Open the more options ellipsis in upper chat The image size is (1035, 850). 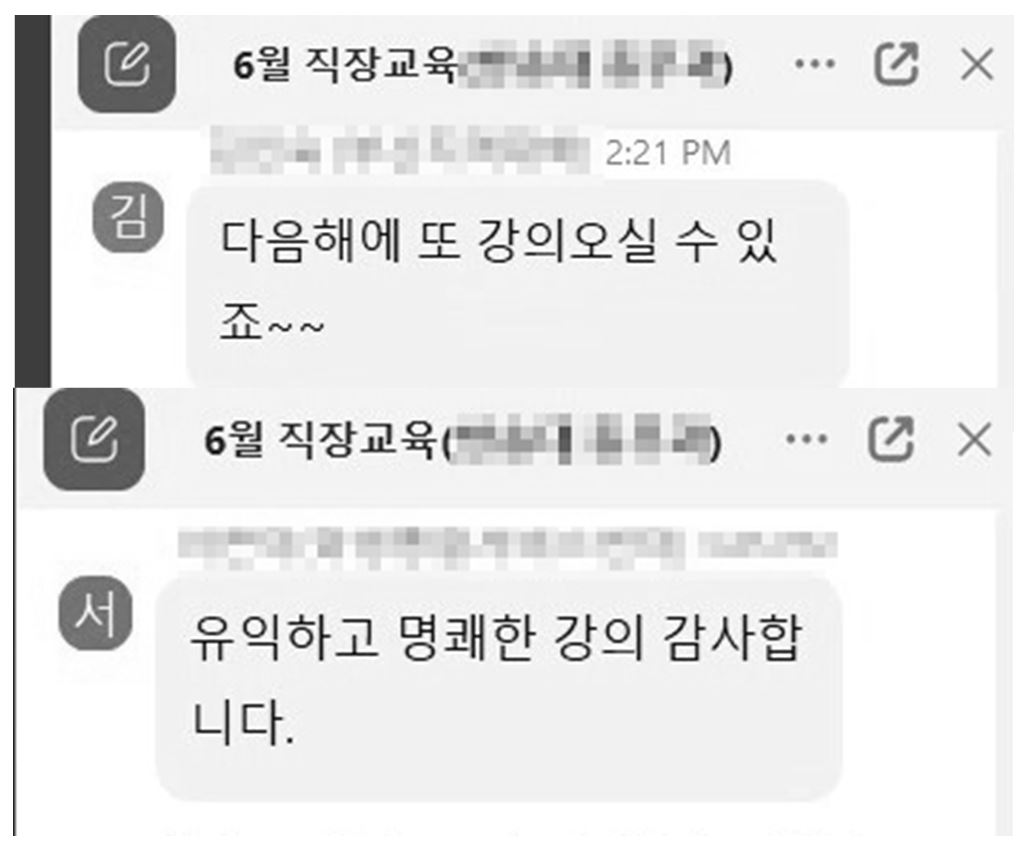pyautogui.click(x=815, y=64)
